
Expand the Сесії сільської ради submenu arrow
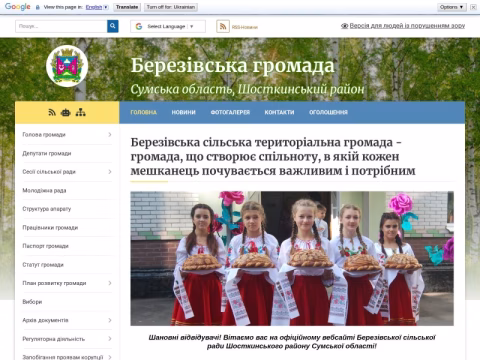coord(110,172)
